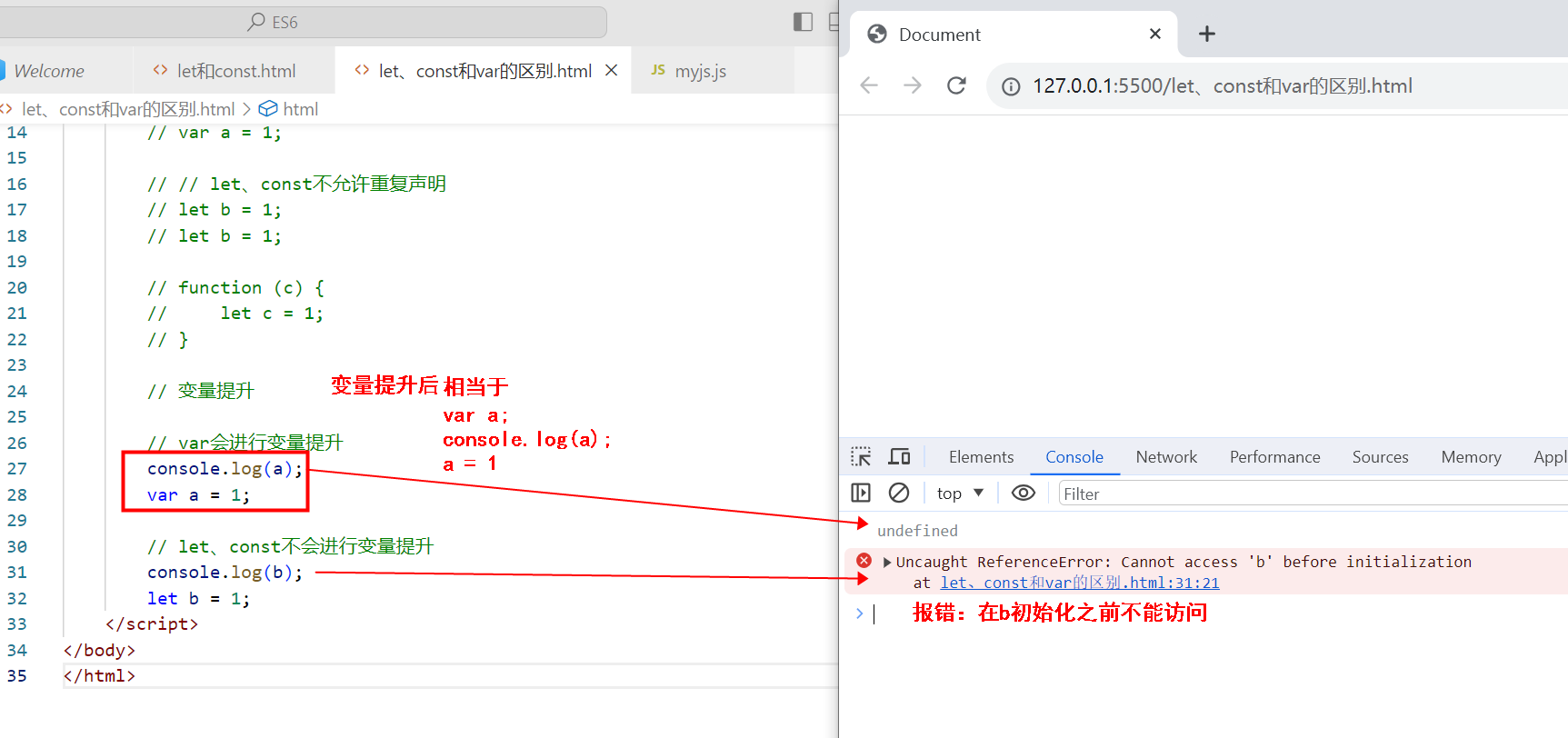Screen dimensions: 1568x738
Task: Reload the browser page
Action: coord(956,85)
